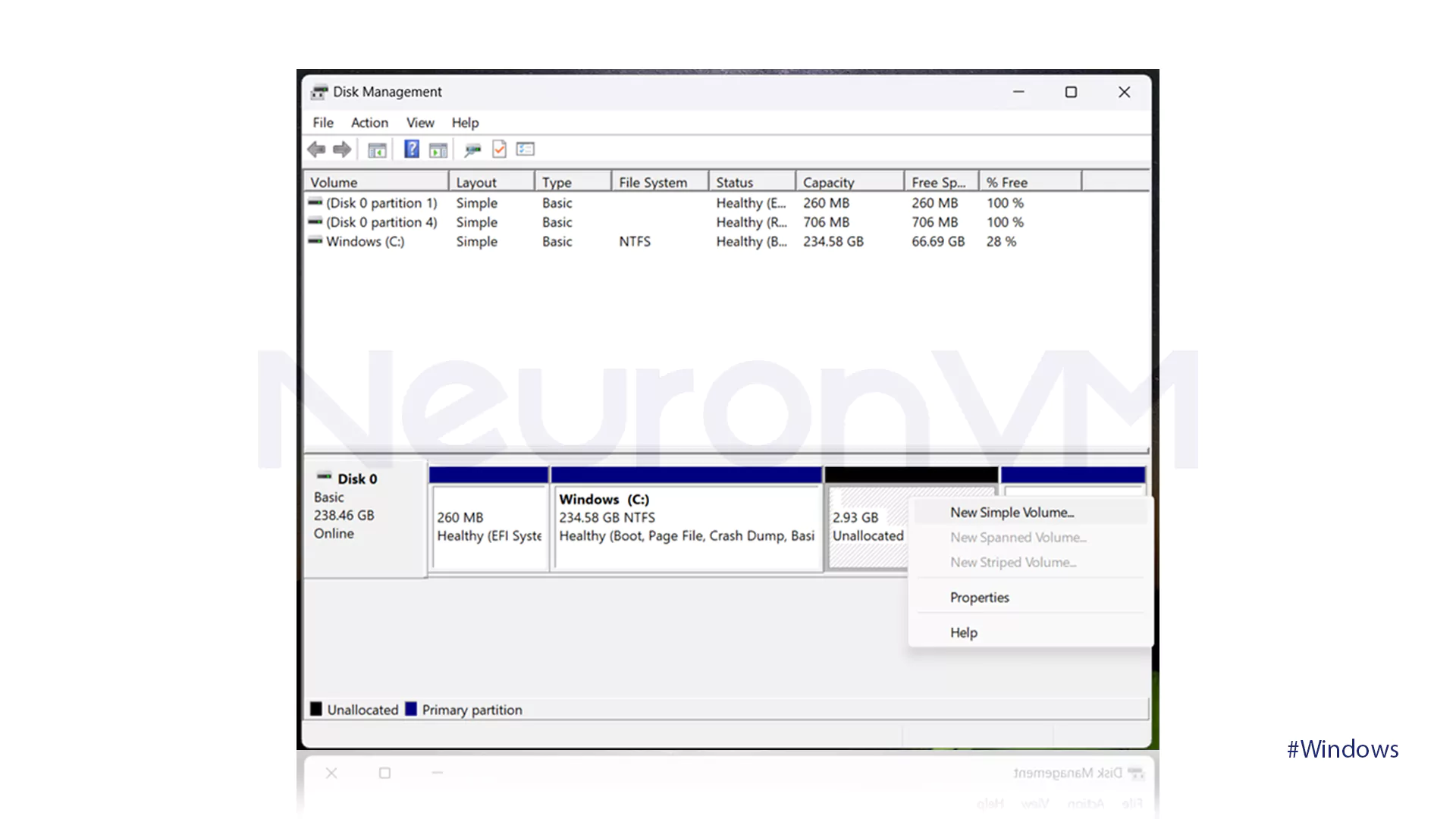Click the Healthy (B... status cell
The height and width of the screenshot is (819, 1456).
(x=752, y=241)
